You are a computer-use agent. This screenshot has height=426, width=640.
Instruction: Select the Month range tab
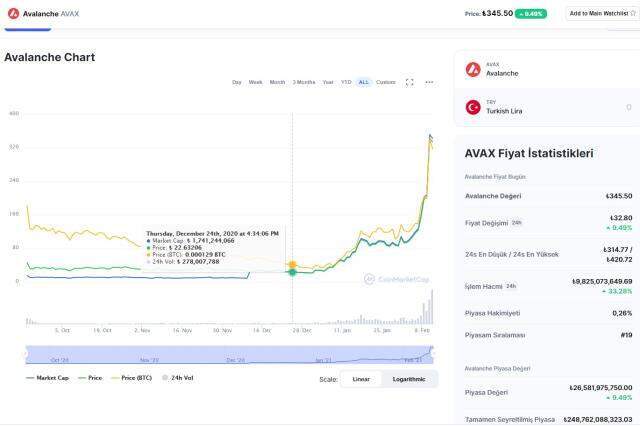[x=277, y=82]
